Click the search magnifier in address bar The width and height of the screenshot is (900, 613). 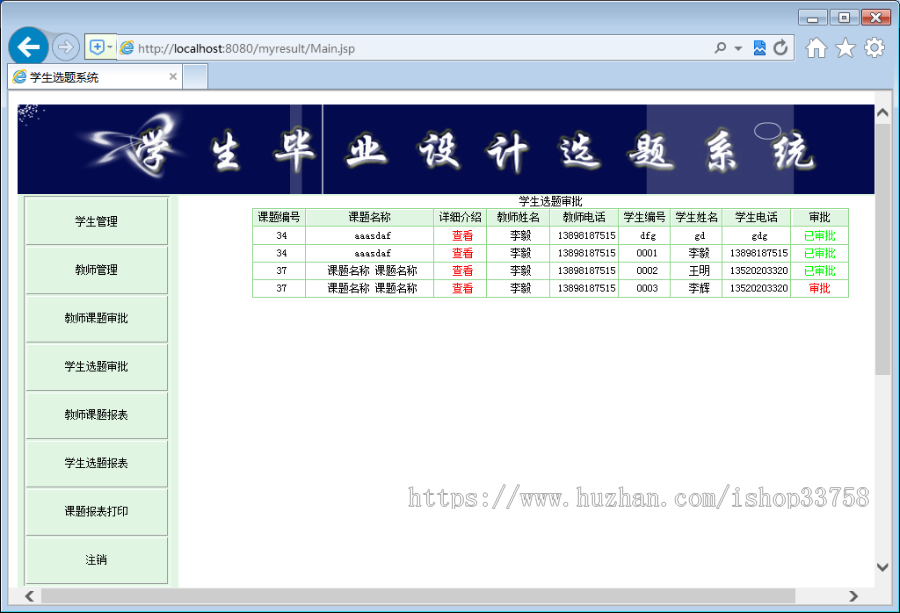click(x=720, y=48)
